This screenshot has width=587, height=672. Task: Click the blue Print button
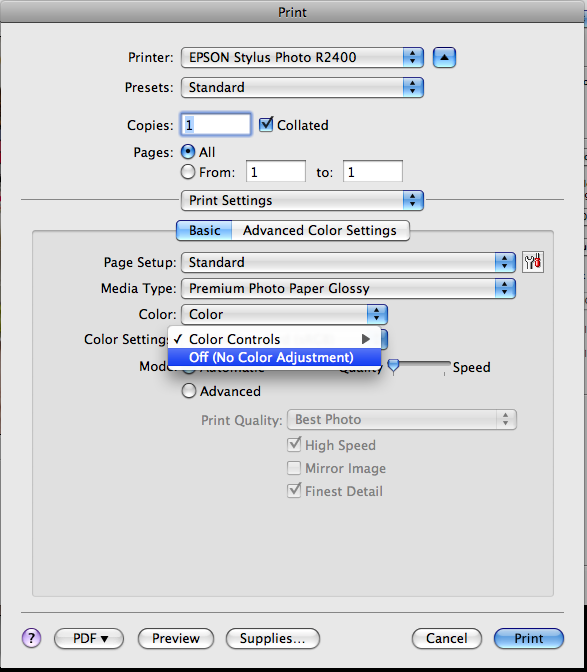click(x=529, y=639)
